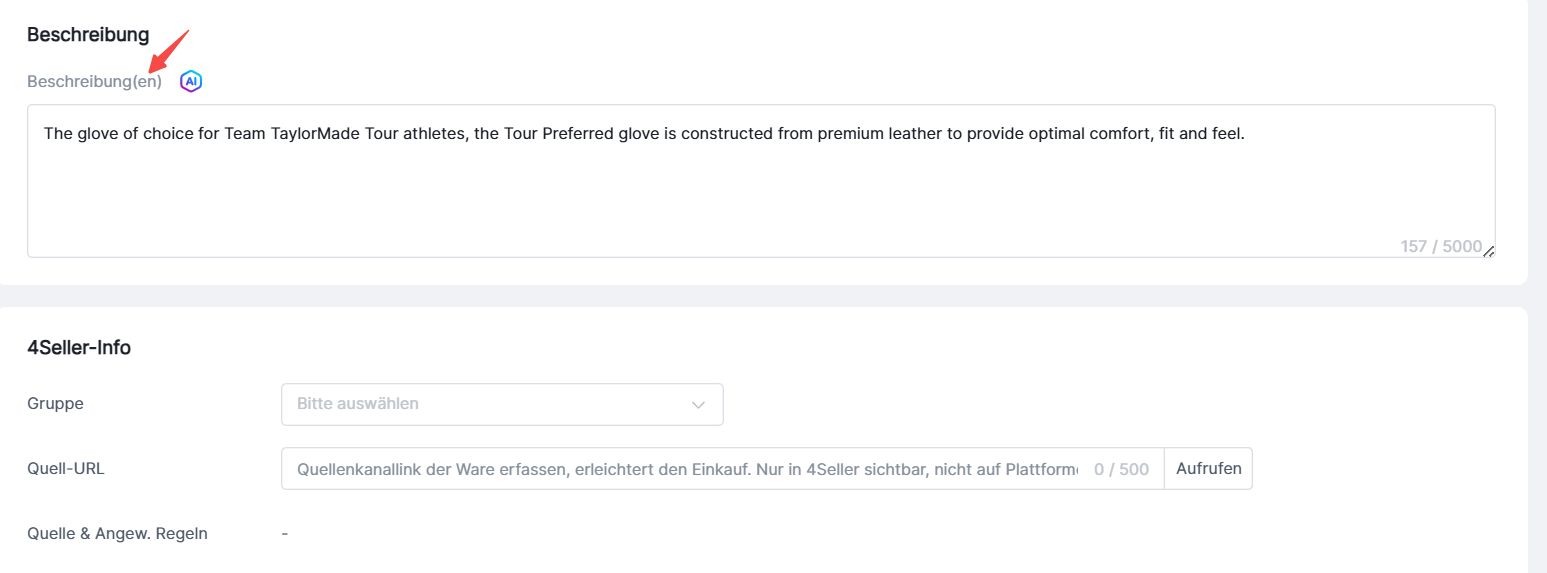The image size is (1547, 573).
Task: Open the Gruppe 'Bitte auswählen' dropdown
Action: click(502, 405)
